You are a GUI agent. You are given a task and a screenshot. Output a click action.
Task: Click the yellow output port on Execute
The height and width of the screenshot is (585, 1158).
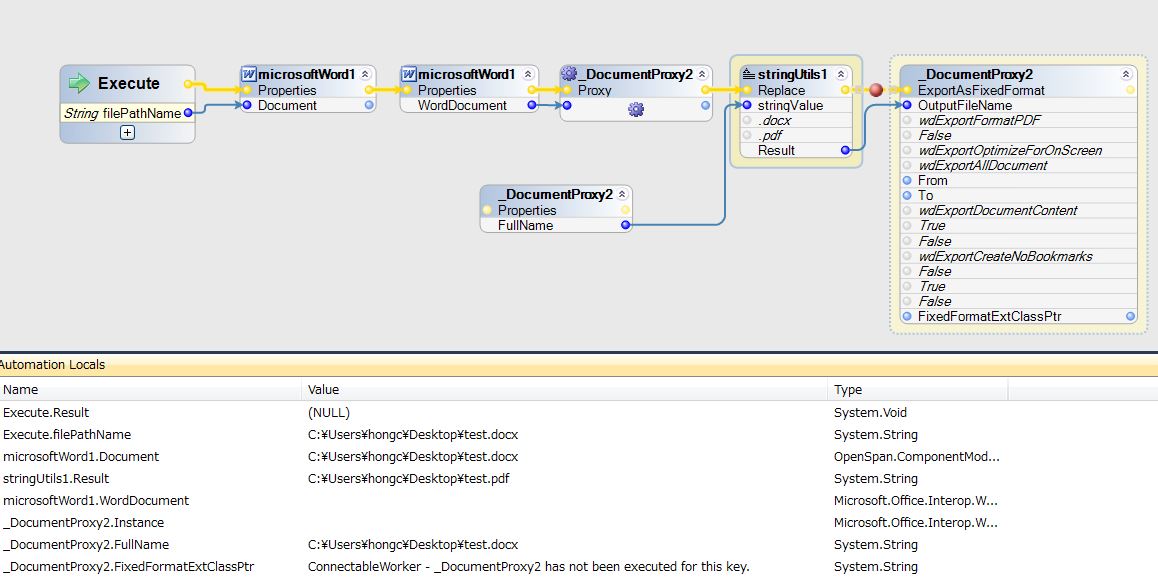click(188, 84)
